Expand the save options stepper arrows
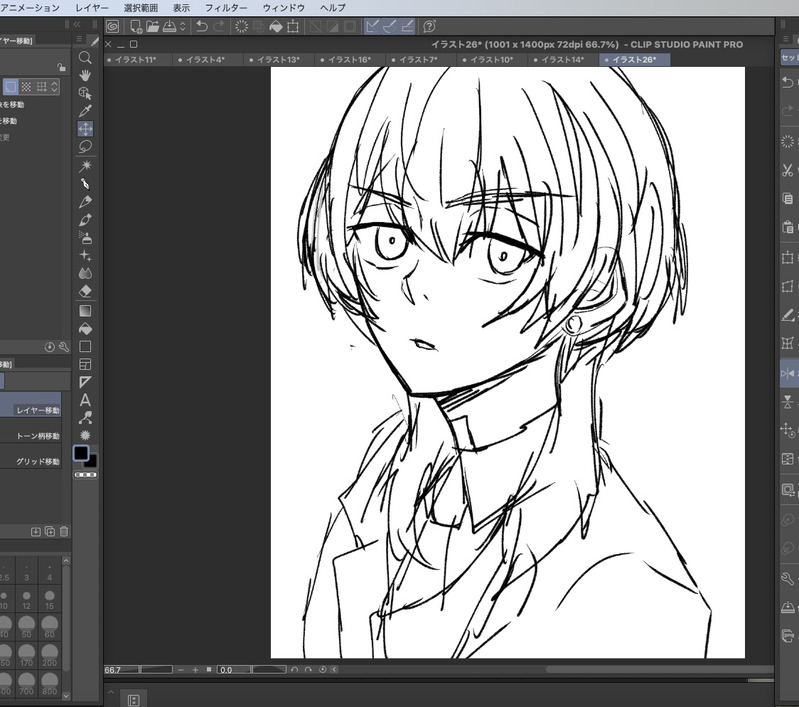799x707 pixels. point(182,26)
